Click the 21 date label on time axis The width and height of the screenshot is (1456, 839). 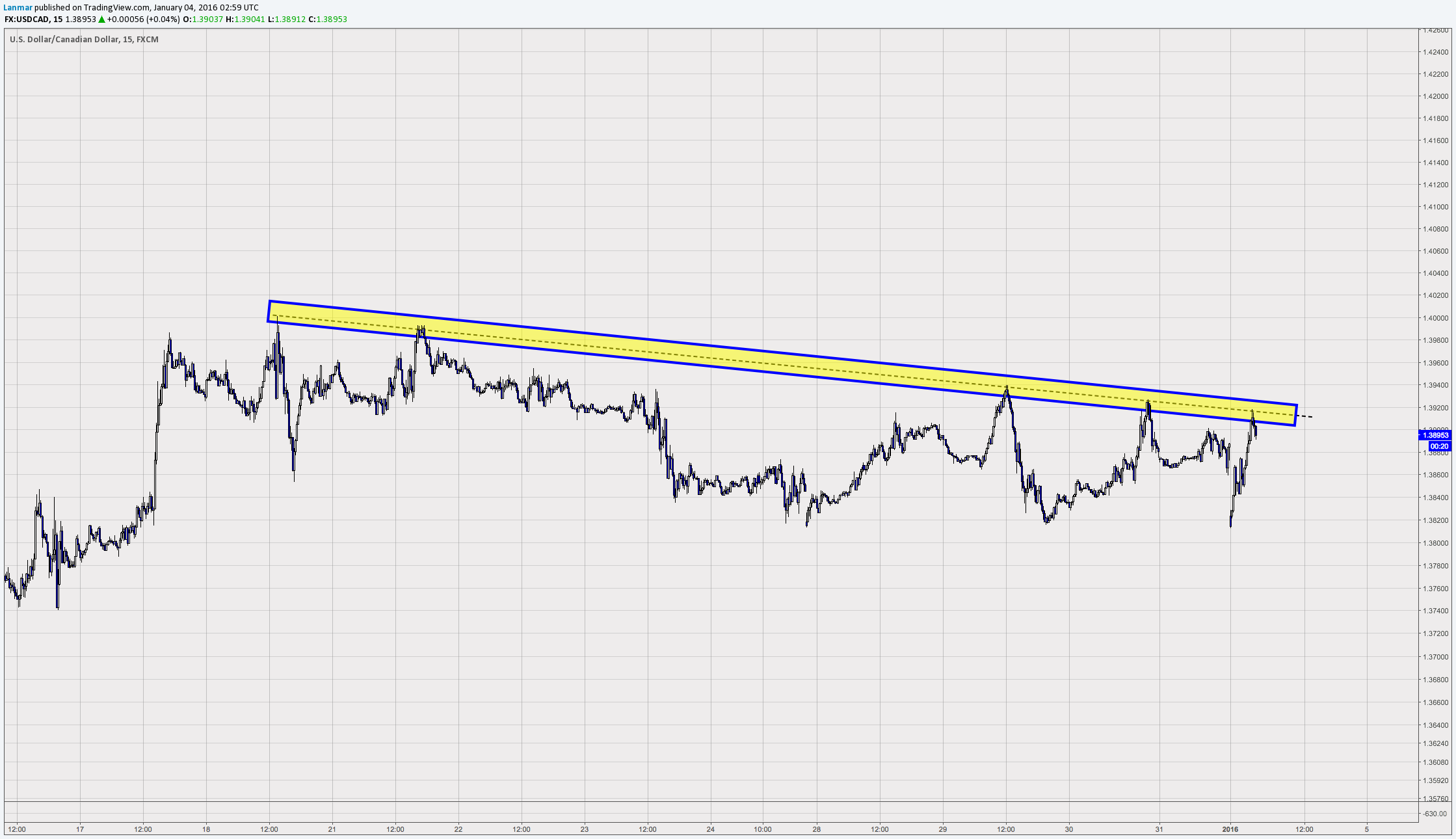(x=332, y=829)
